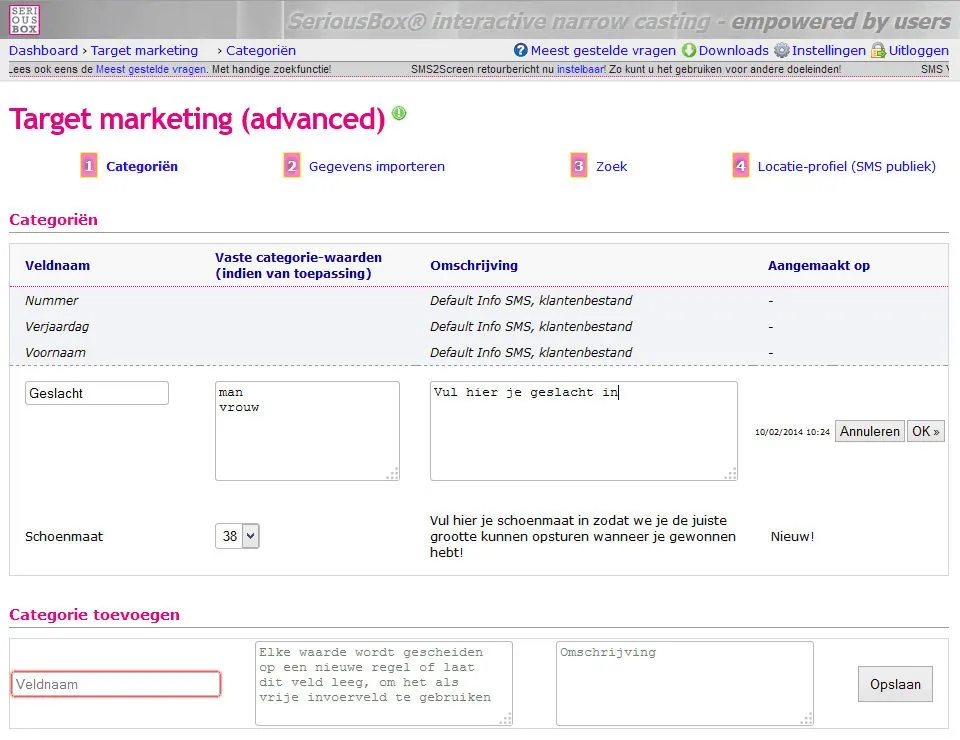This screenshot has height=740, width=960.
Task: Click the 10/02/2014 10:24 timestamp
Action: click(x=792, y=432)
